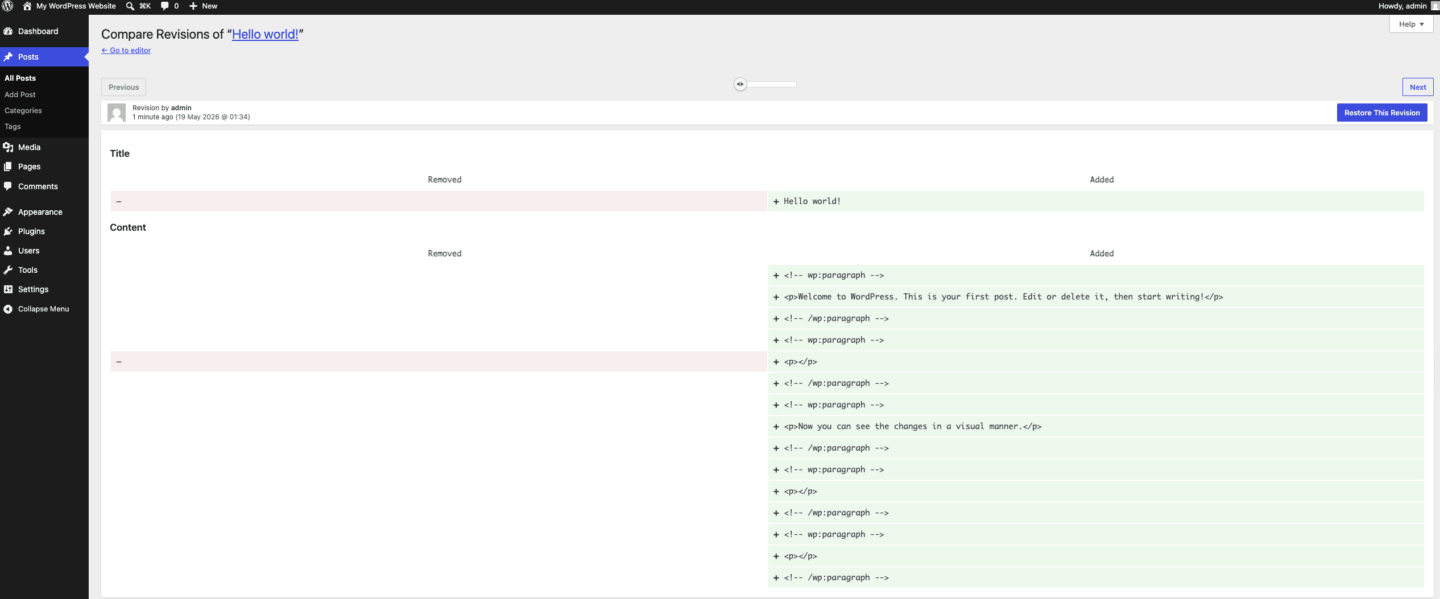This screenshot has width=1440, height=599.
Task: Click the Go to editor link
Action: (126, 50)
